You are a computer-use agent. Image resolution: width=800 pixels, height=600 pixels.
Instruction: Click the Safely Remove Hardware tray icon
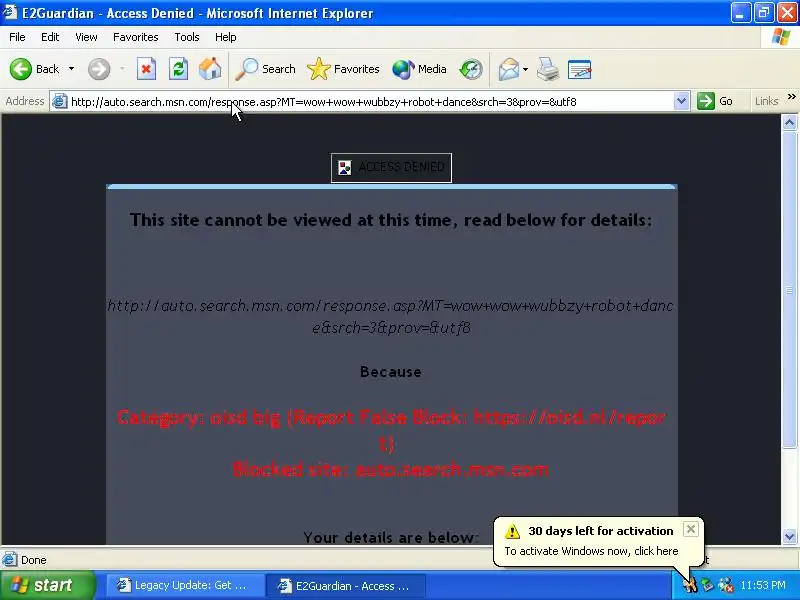pyautogui.click(x=707, y=585)
